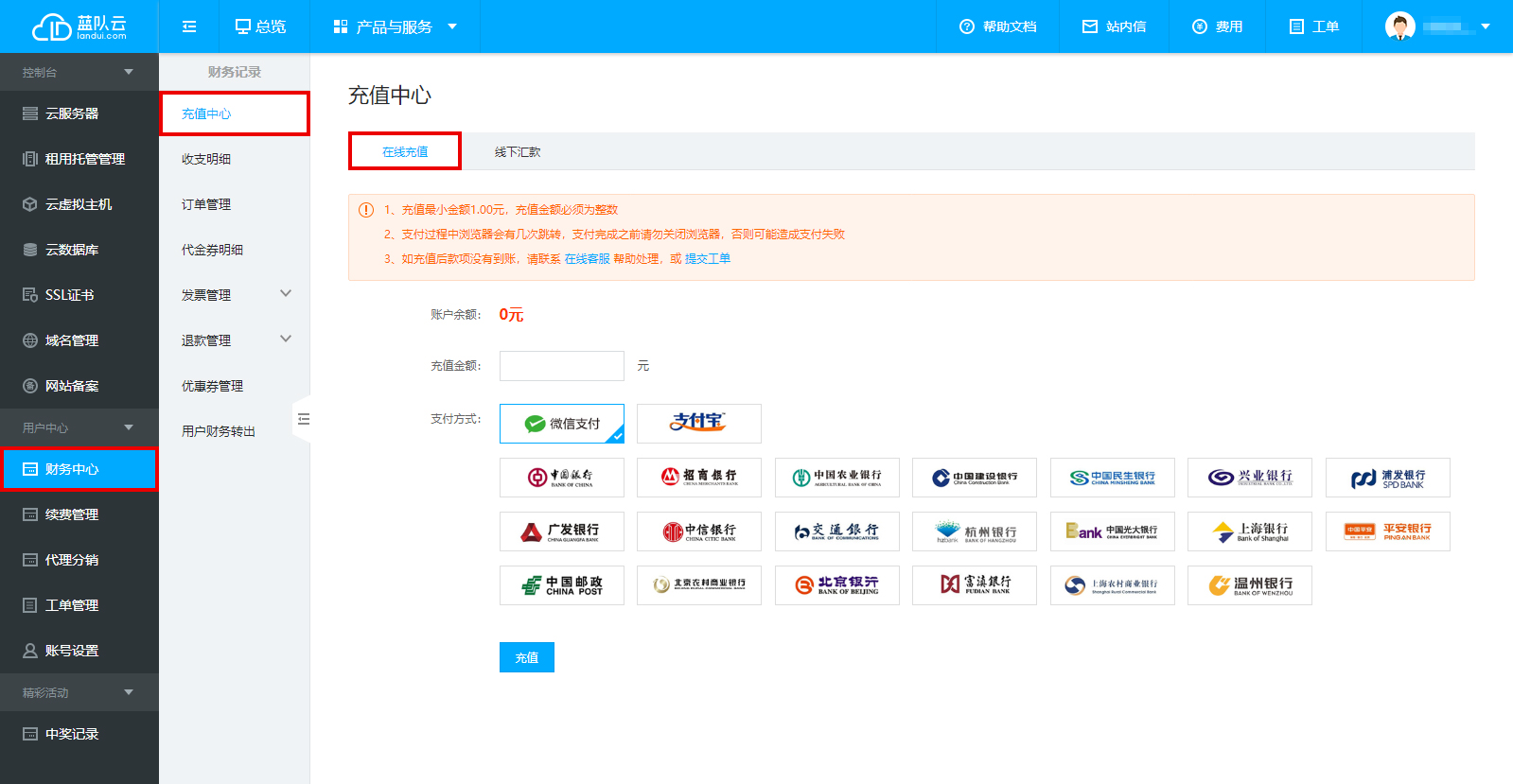Open 优惠券管理 submenu item
1513x784 pixels.
tap(235, 386)
